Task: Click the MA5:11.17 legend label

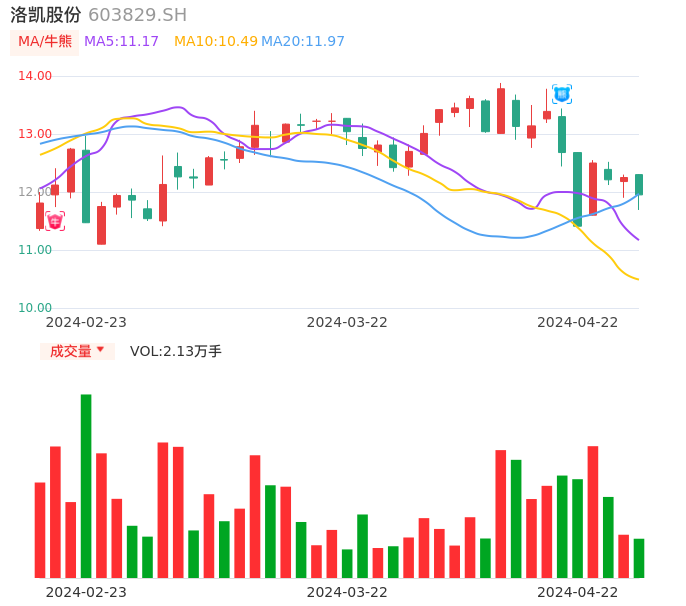Action: (x=121, y=42)
